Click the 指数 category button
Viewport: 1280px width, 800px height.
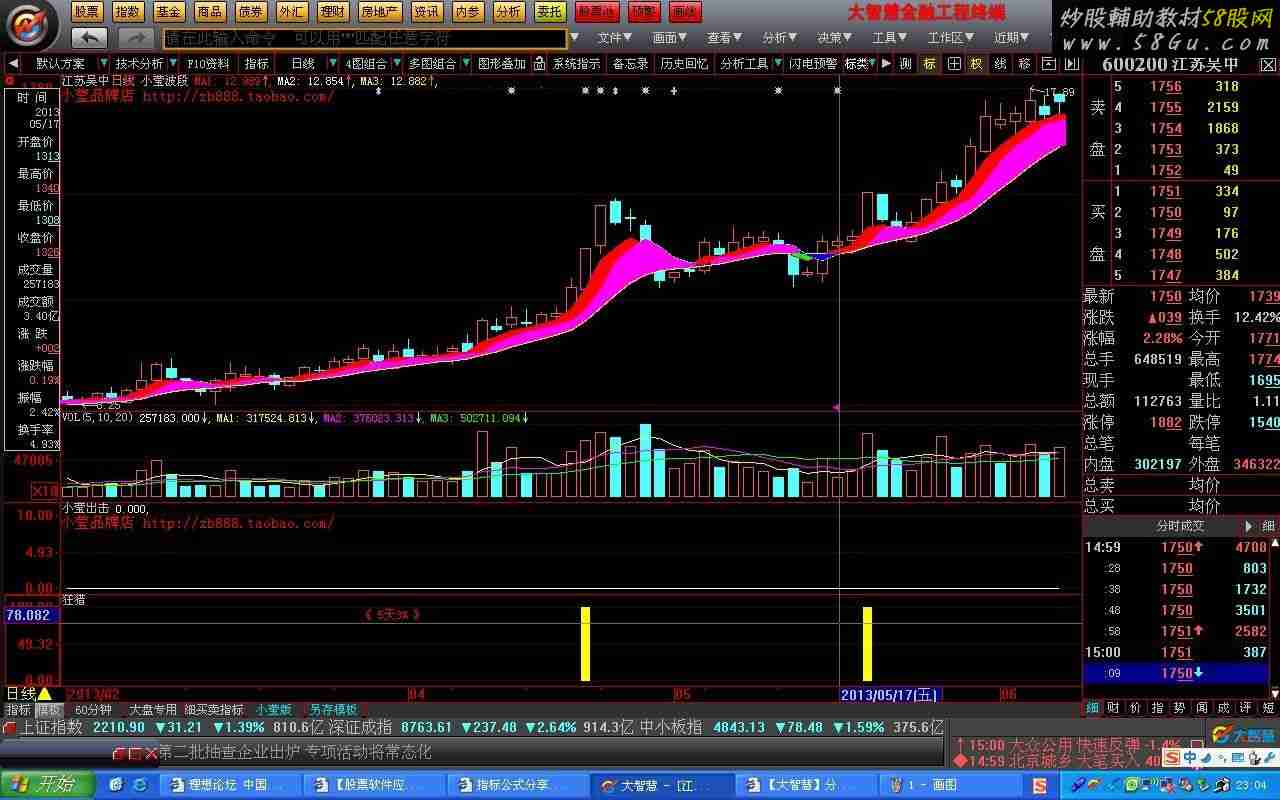128,12
